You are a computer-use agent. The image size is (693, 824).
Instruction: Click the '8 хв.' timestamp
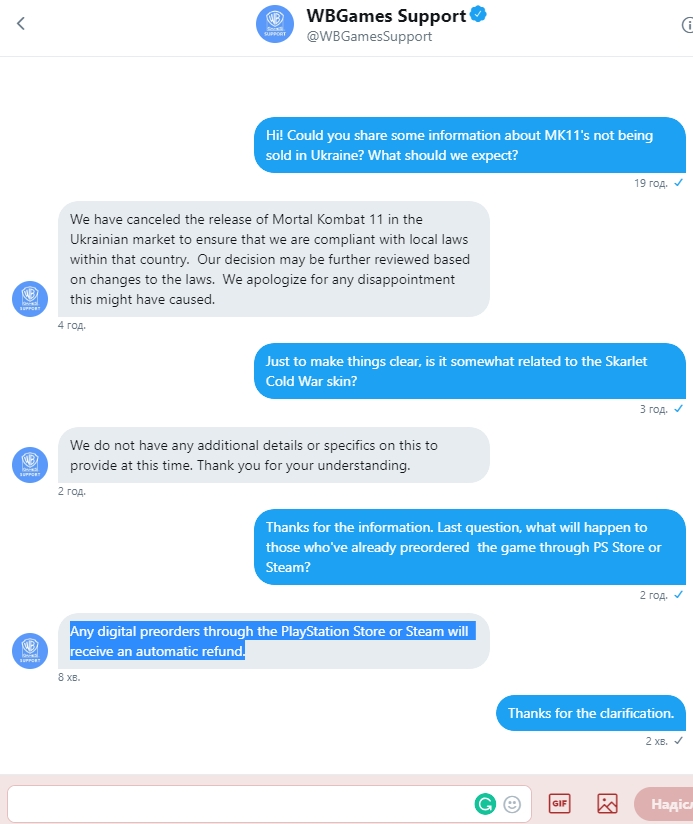[69, 677]
